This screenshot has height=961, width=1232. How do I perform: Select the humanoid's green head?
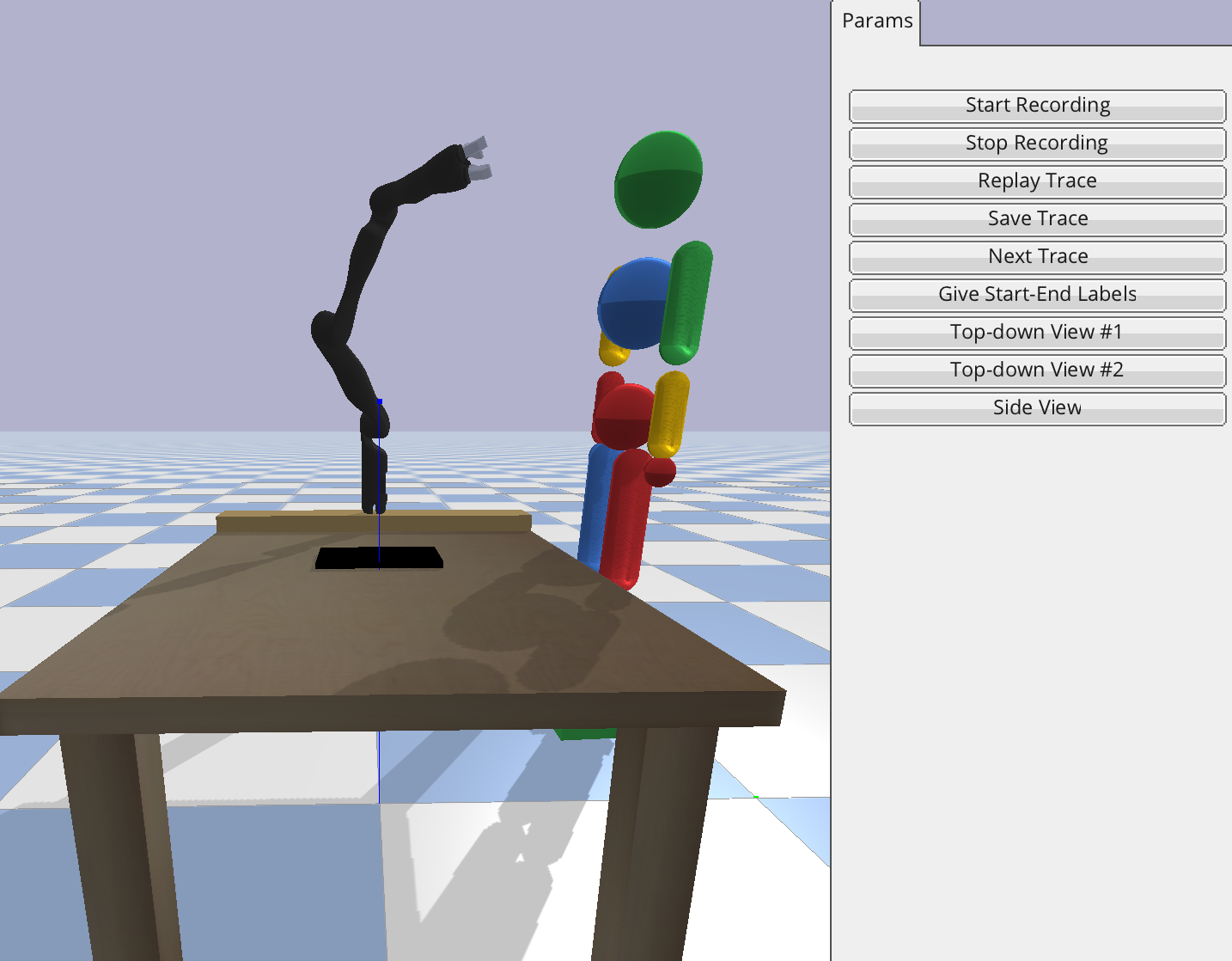(658, 179)
